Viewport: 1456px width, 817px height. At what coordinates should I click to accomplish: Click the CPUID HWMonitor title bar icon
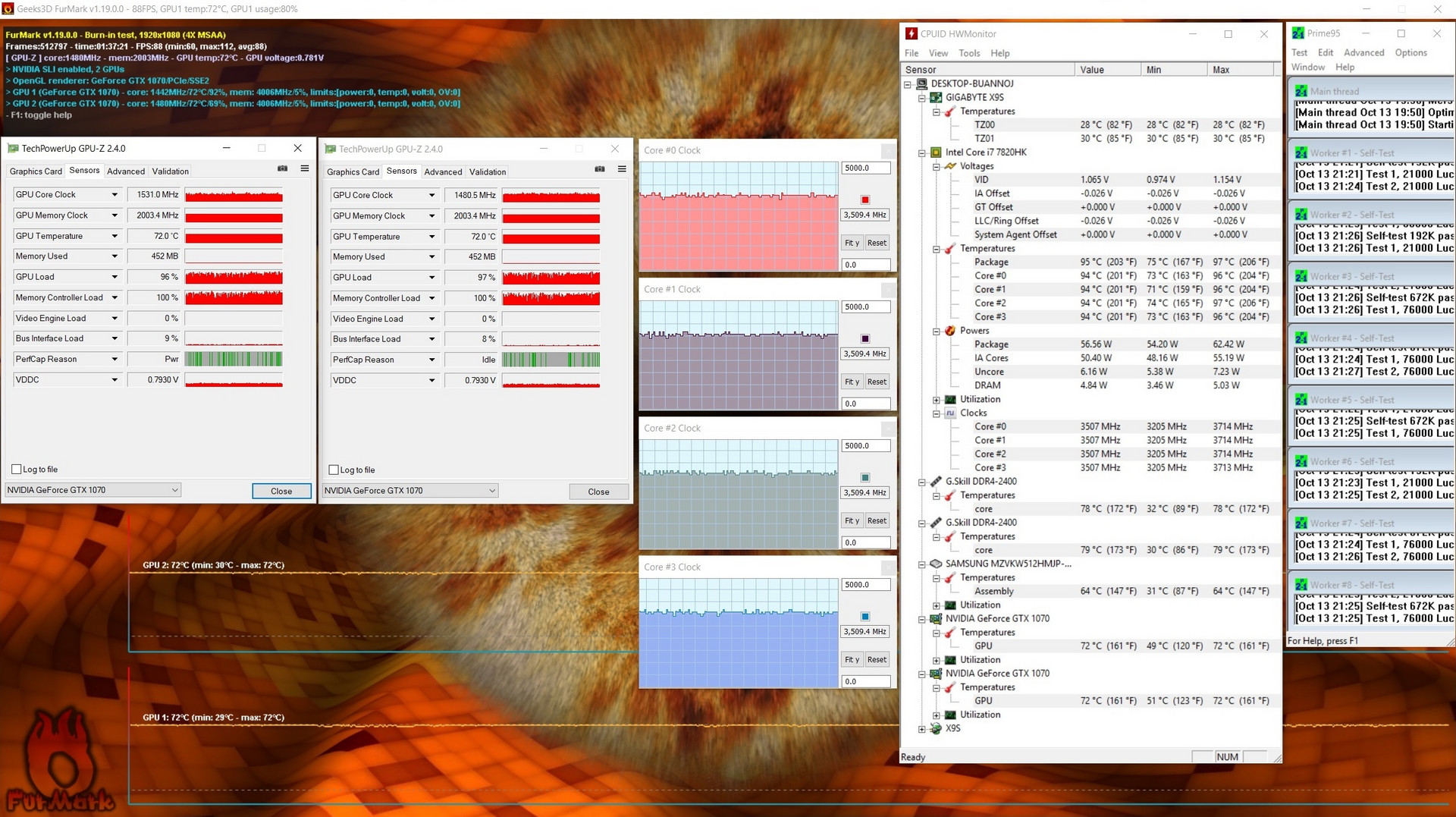tap(912, 33)
